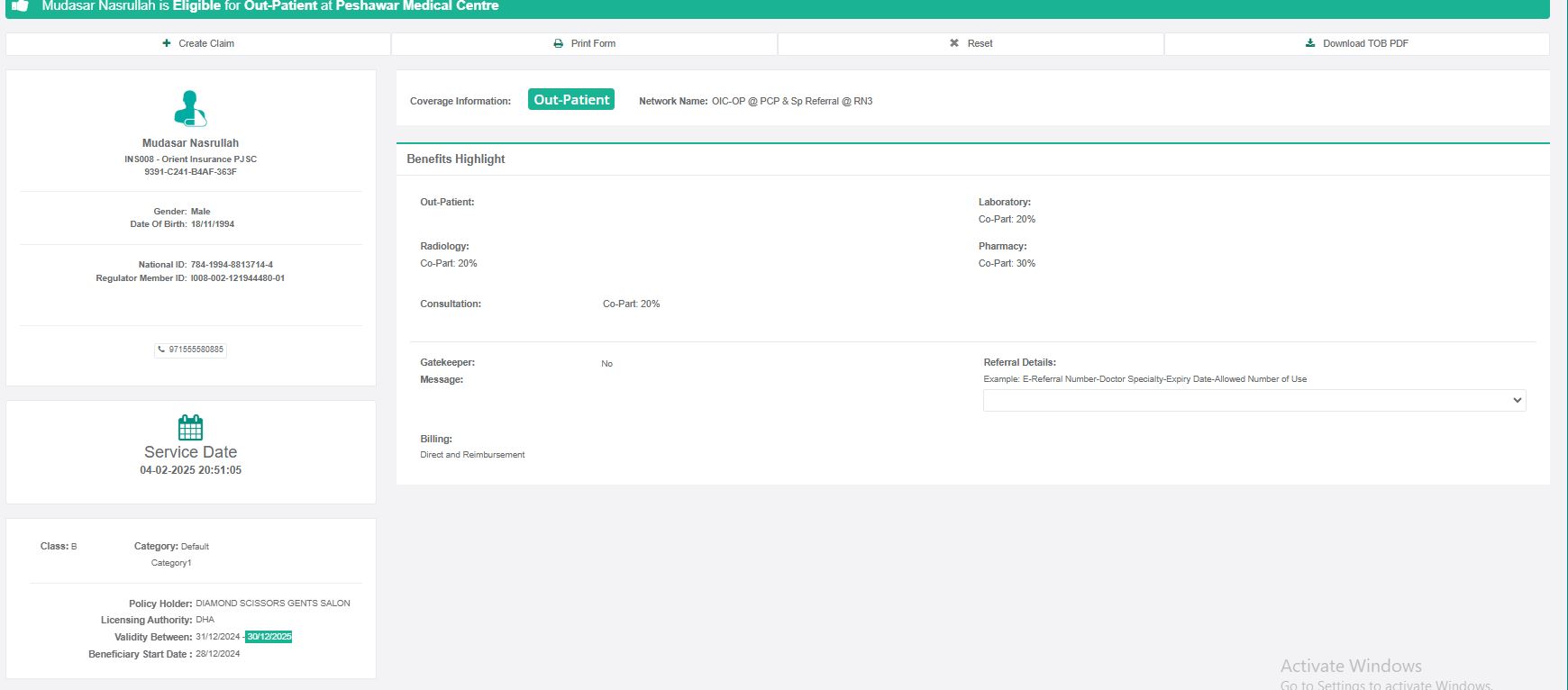Click the Benefits Highlight panel heading
Image resolution: width=1568 pixels, height=690 pixels.
(456, 159)
